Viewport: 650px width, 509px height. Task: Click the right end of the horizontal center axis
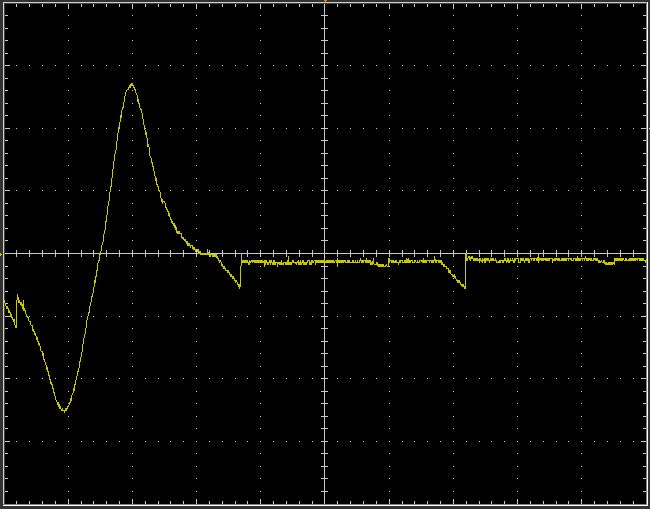(x=645, y=253)
